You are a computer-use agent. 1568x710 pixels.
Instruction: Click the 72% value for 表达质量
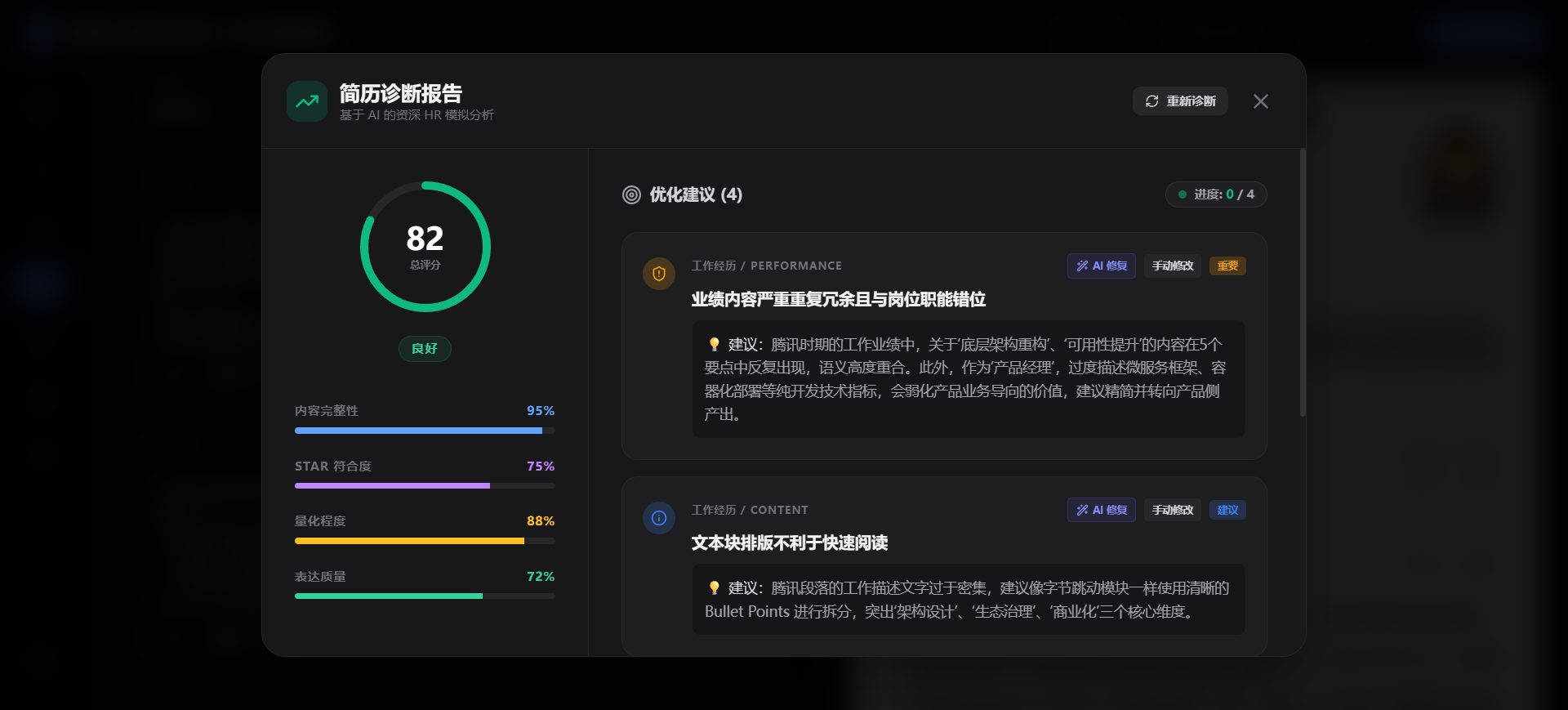coord(541,577)
